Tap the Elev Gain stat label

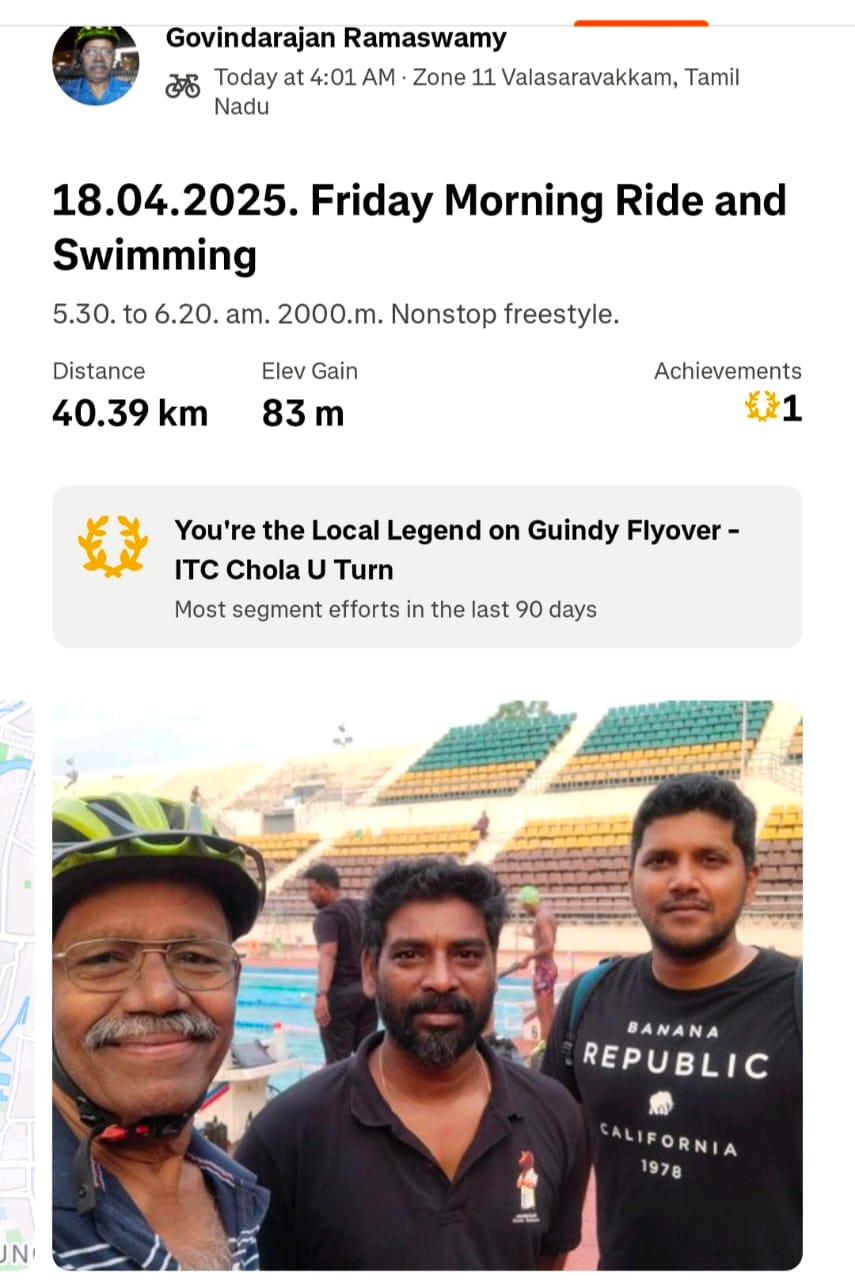pyautogui.click(x=309, y=371)
